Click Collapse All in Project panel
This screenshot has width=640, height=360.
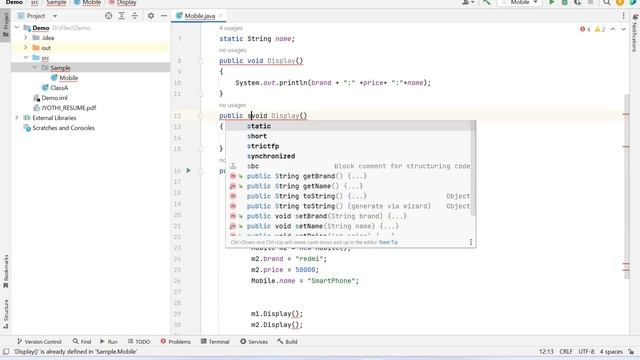[135, 16]
